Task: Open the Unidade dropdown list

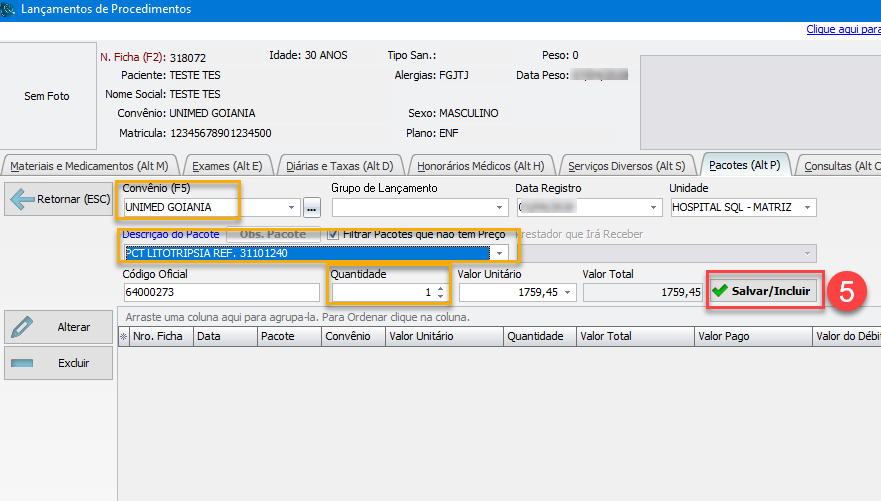Action: (x=807, y=208)
